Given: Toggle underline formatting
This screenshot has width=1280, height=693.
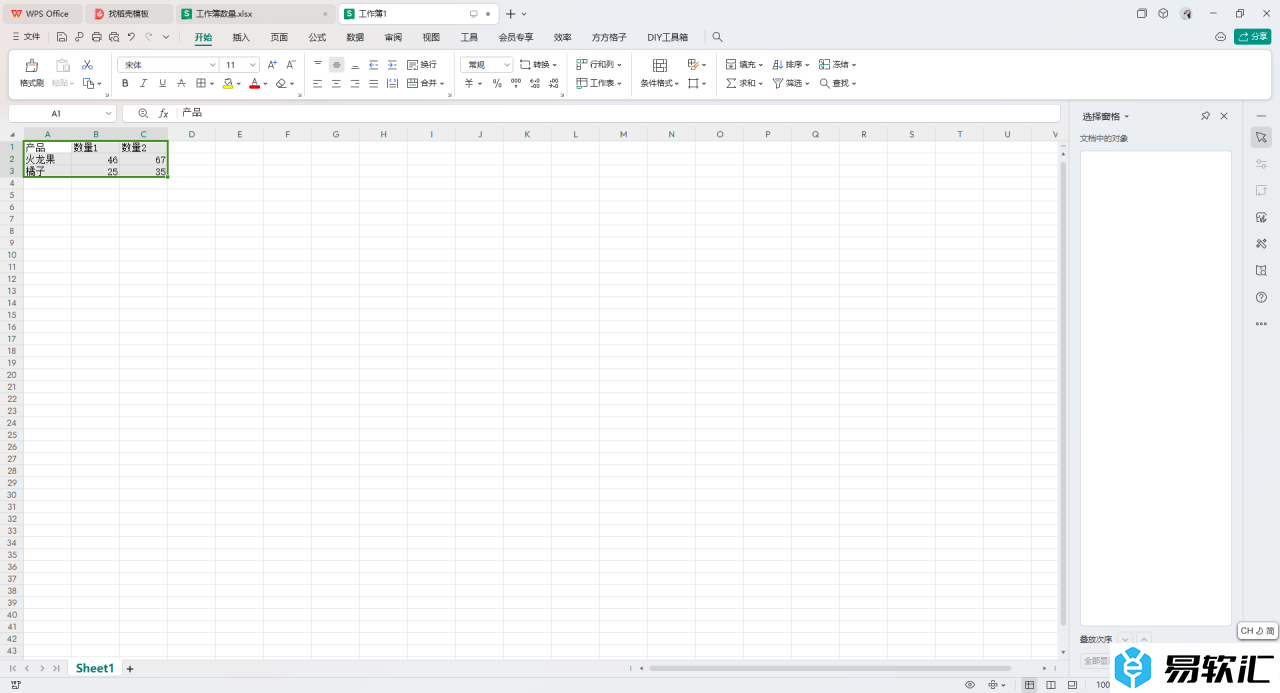Looking at the screenshot, I should pos(162,83).
